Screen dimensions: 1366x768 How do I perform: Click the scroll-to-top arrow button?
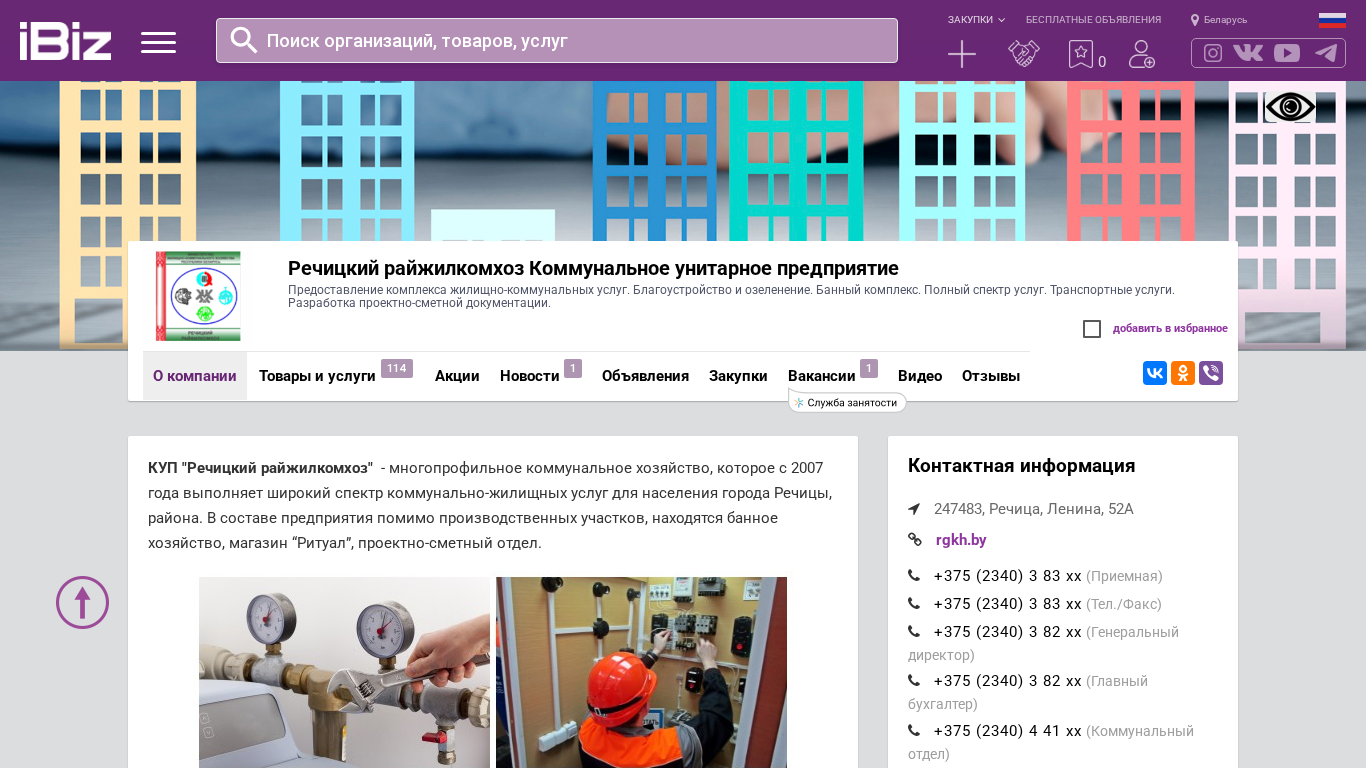(82, 602)
